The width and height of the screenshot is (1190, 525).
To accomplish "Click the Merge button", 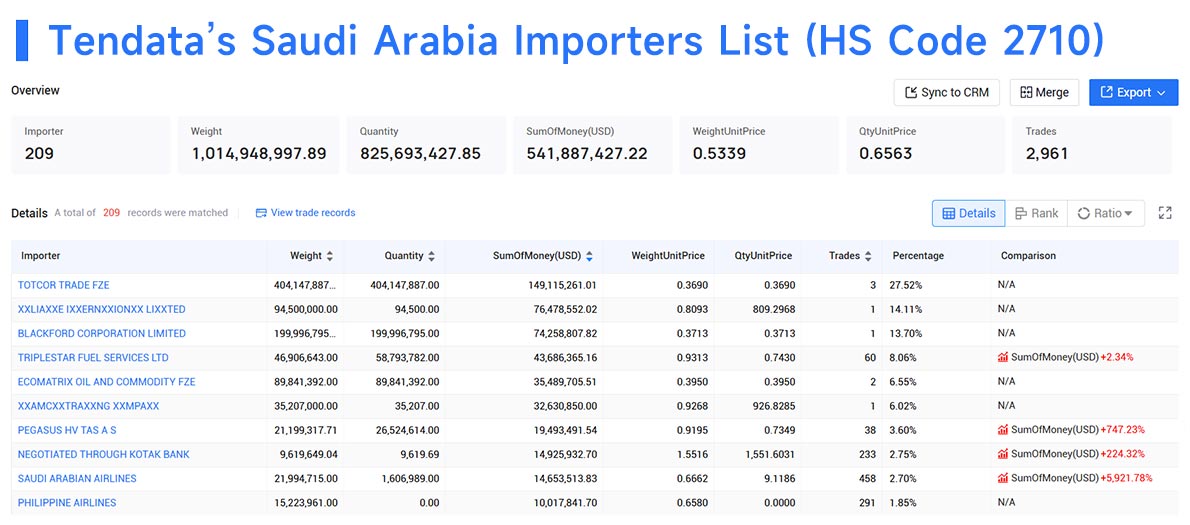I will tap(1044, 93).
